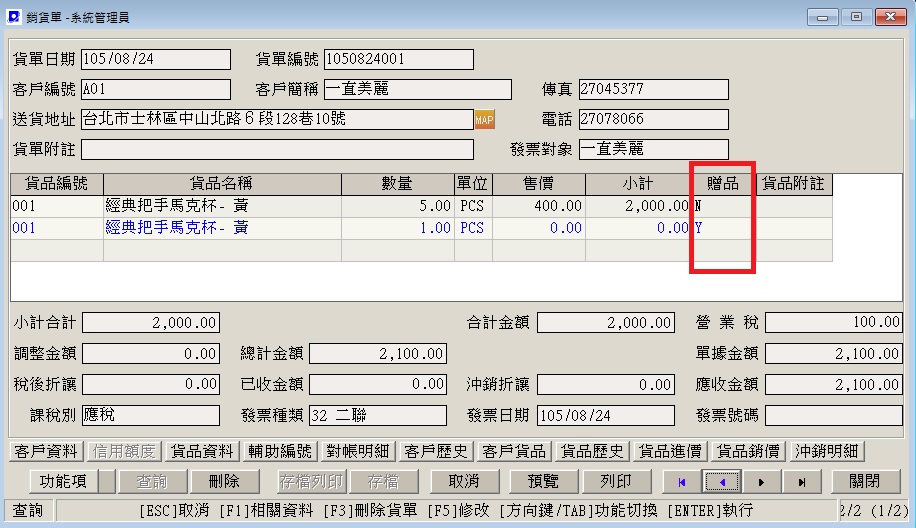Click the 應收金額 field 2,100.00
The image size is (916, 528).
834,384
